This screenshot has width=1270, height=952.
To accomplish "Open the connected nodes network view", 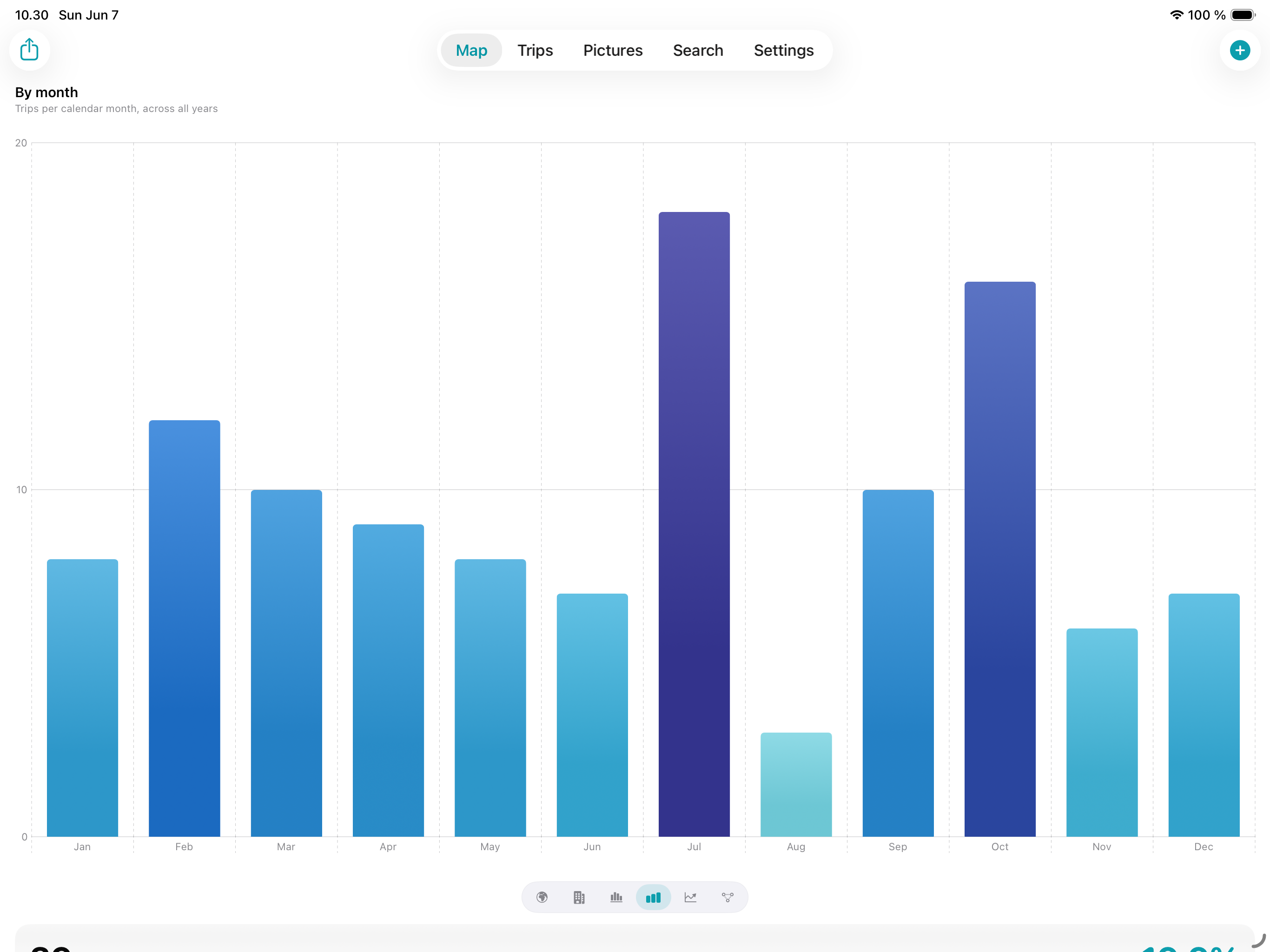I will click(x=728, y=897).
